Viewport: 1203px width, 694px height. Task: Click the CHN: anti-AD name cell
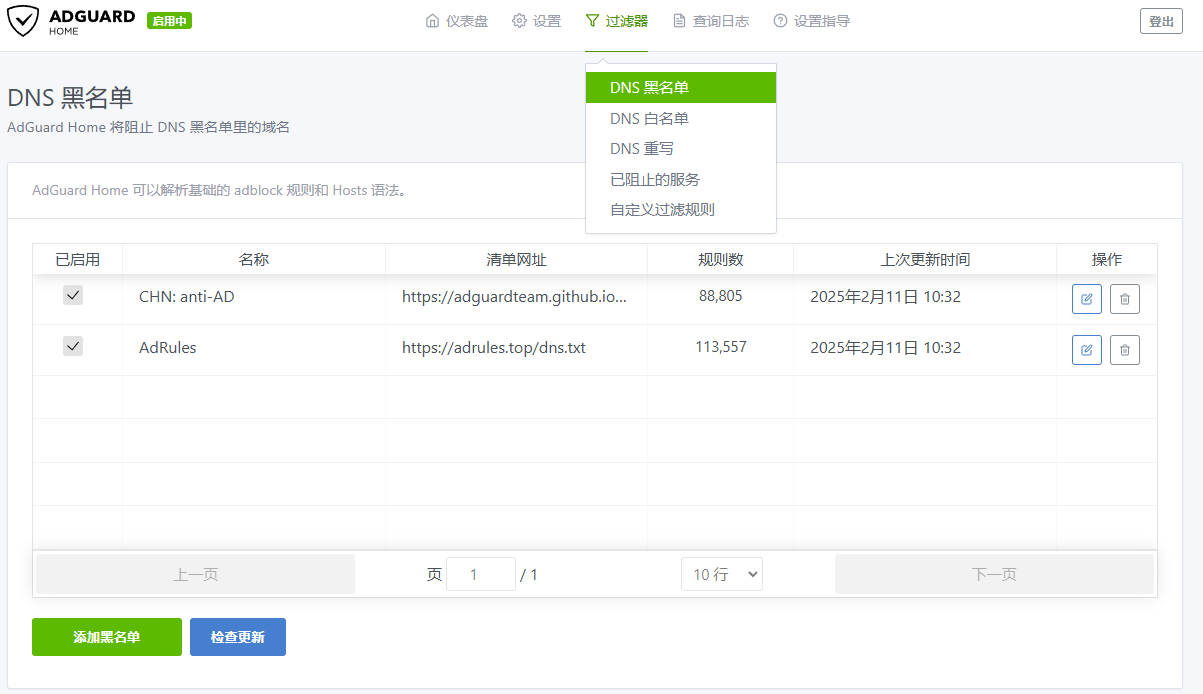254,297
